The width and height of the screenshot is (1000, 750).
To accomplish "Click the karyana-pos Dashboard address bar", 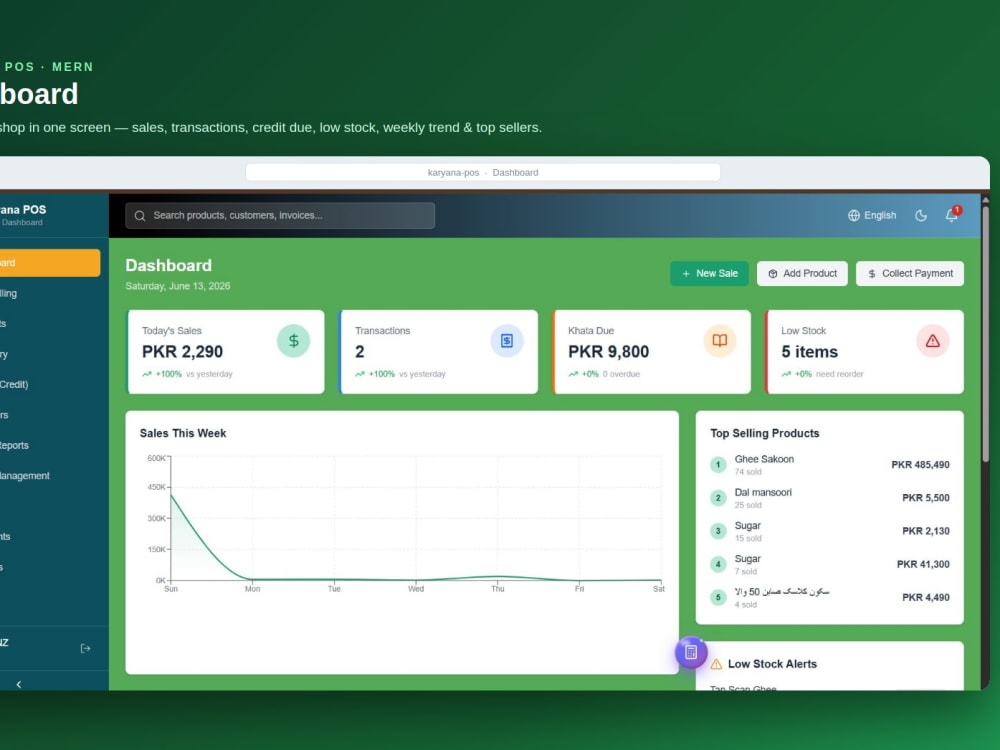I will click(x=483, y=172).
